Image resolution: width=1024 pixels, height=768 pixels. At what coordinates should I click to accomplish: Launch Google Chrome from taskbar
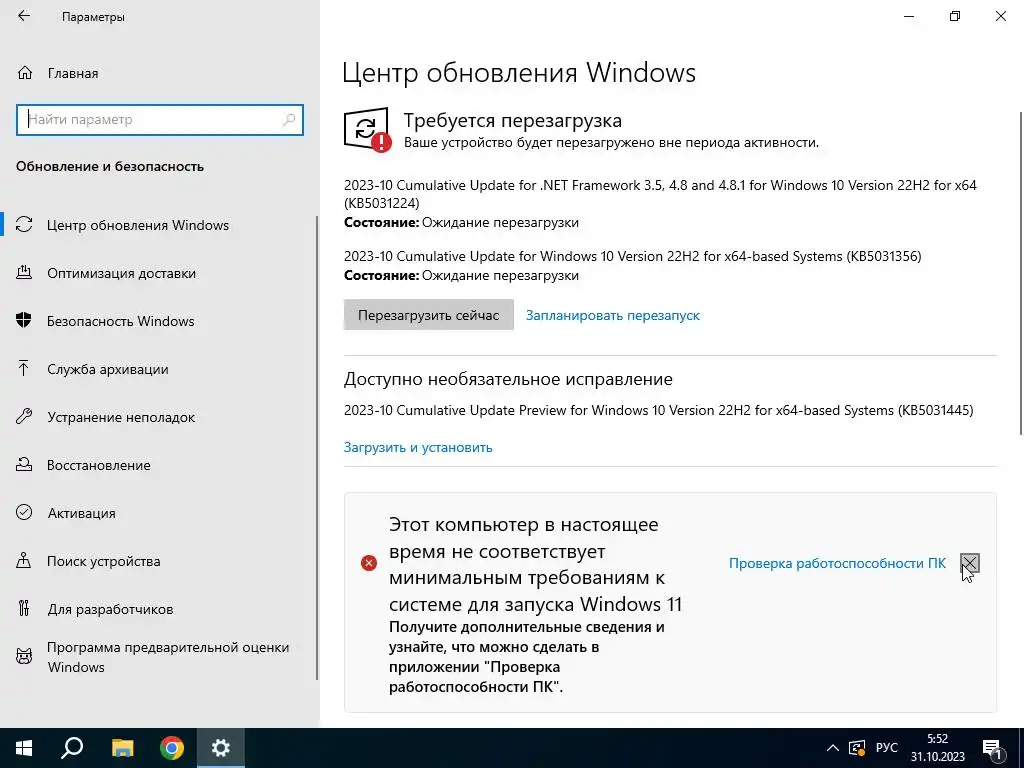point(172,748)
